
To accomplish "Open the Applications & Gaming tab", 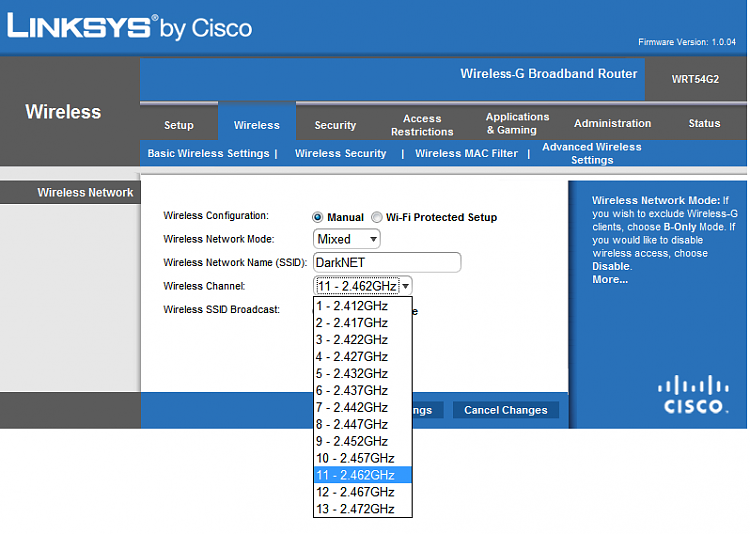I will click(x=518, y=123).
